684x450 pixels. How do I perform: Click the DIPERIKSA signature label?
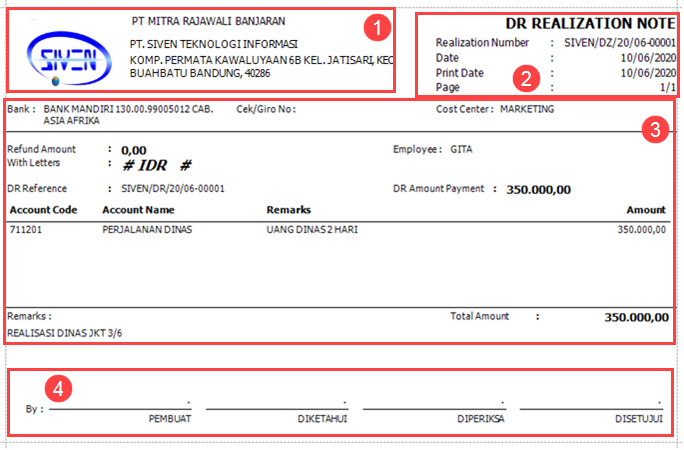click(x=481, y=419)
